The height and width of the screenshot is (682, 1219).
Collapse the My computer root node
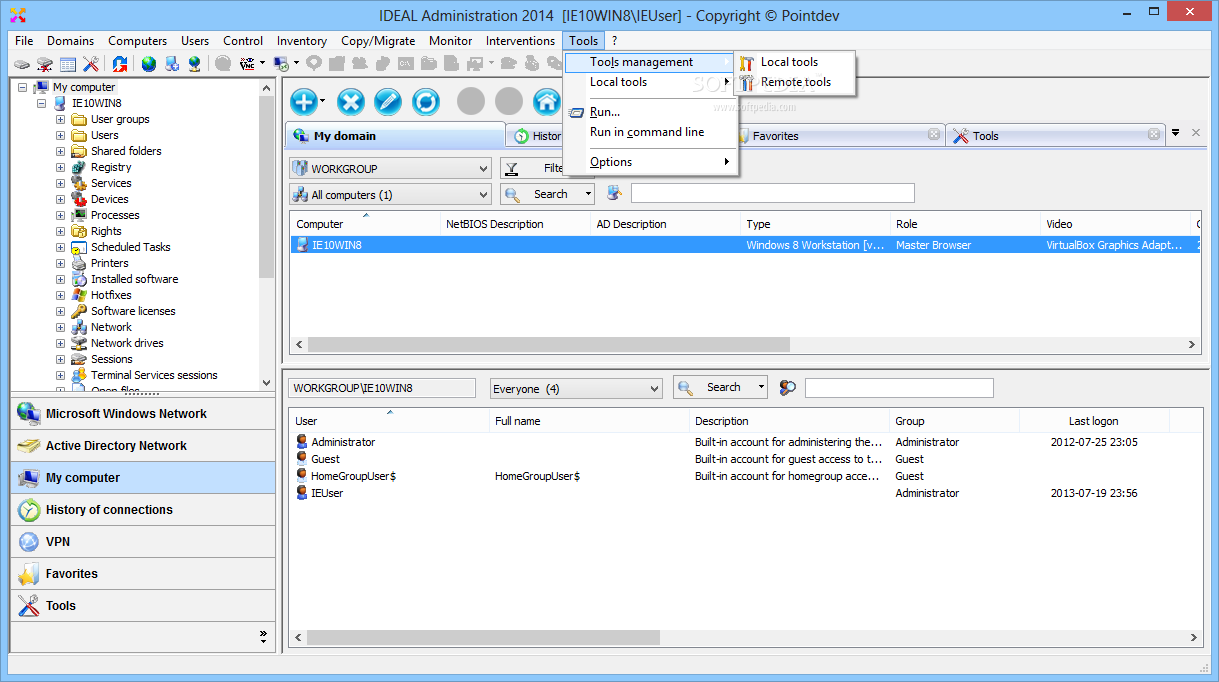point(22,87)
